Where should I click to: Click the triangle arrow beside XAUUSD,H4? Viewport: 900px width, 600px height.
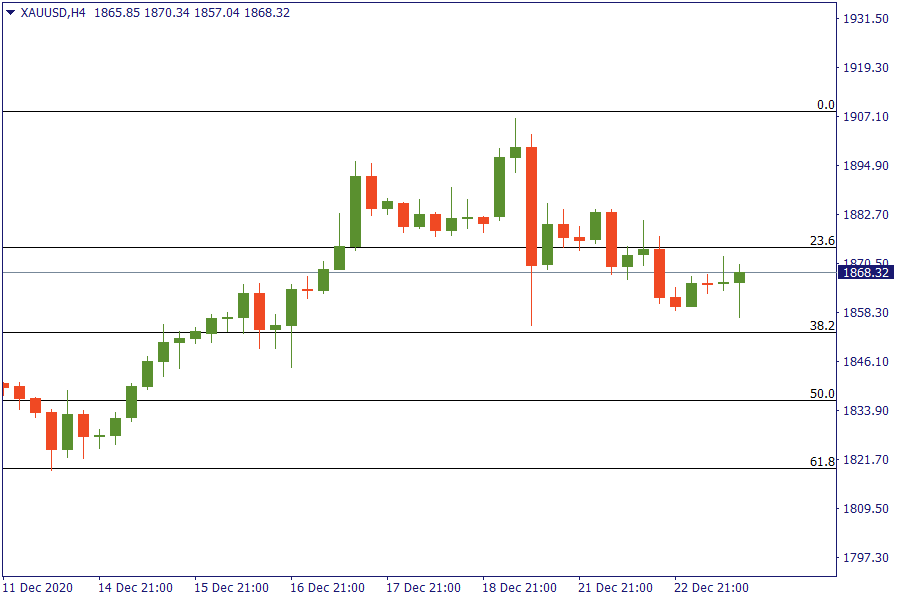click(10, 13)
